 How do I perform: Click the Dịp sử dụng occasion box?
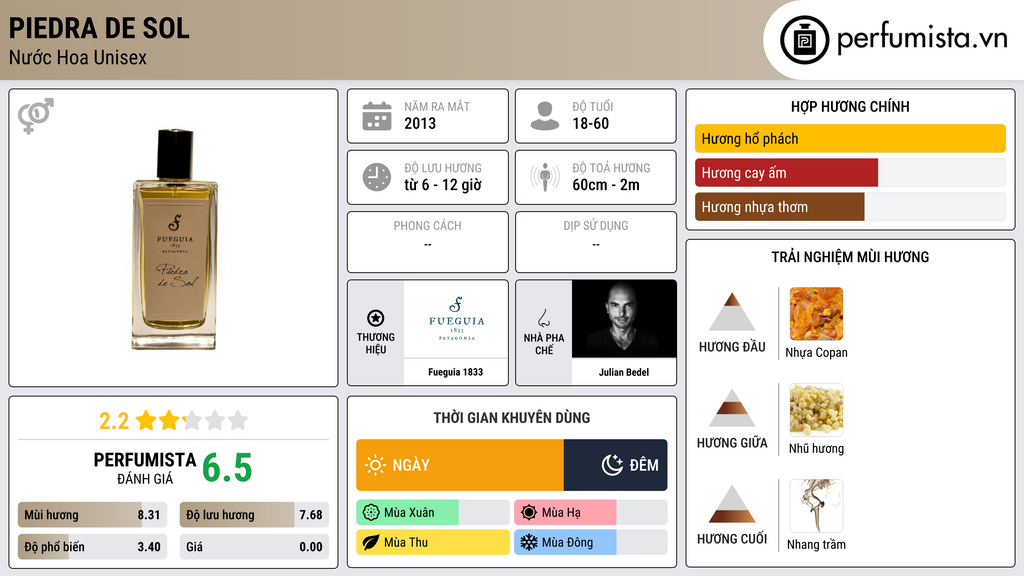(596, 242)
